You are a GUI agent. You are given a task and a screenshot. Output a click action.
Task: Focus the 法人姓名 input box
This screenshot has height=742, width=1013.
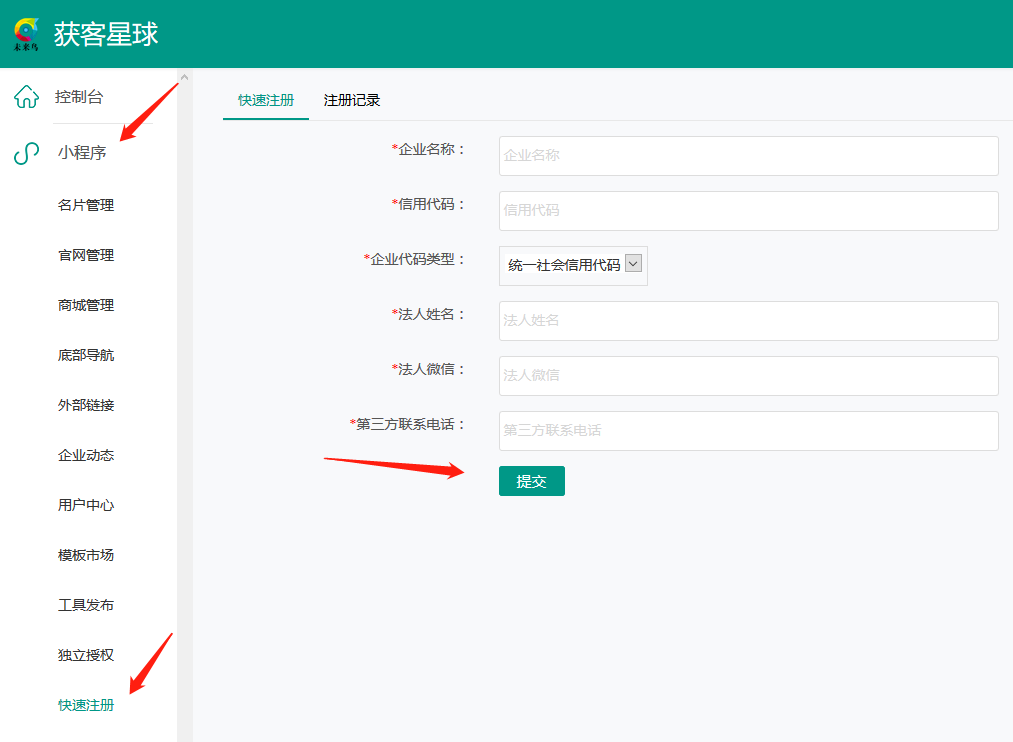[x=748, y=321]
